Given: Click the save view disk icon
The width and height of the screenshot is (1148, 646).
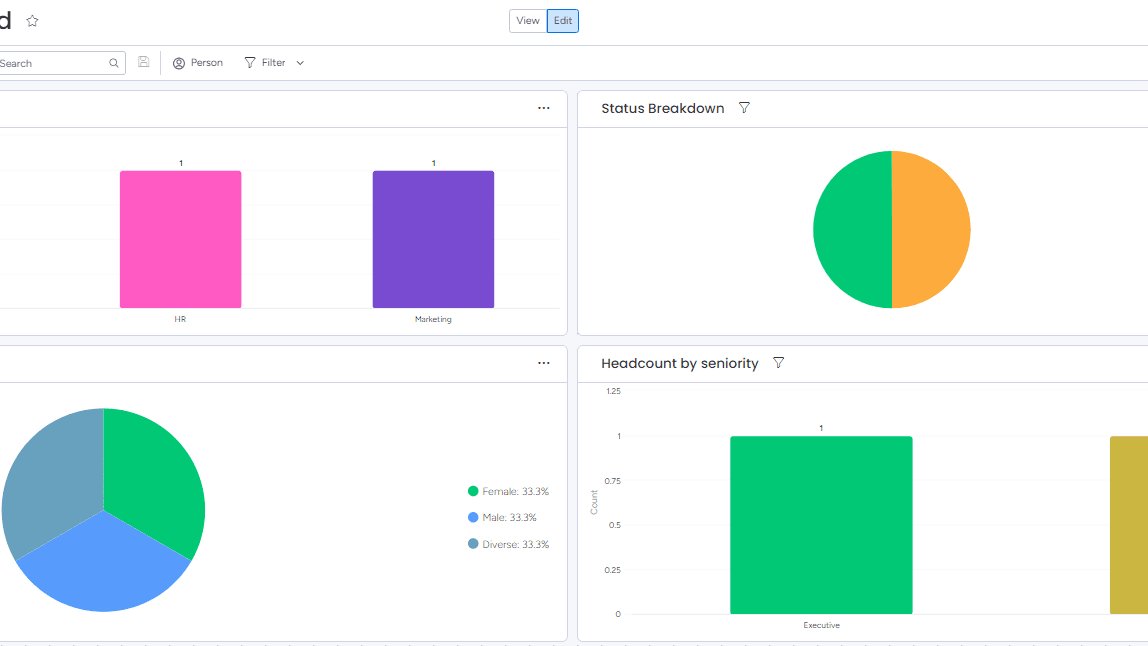Looking at the screenshot, I should point(144,62).
